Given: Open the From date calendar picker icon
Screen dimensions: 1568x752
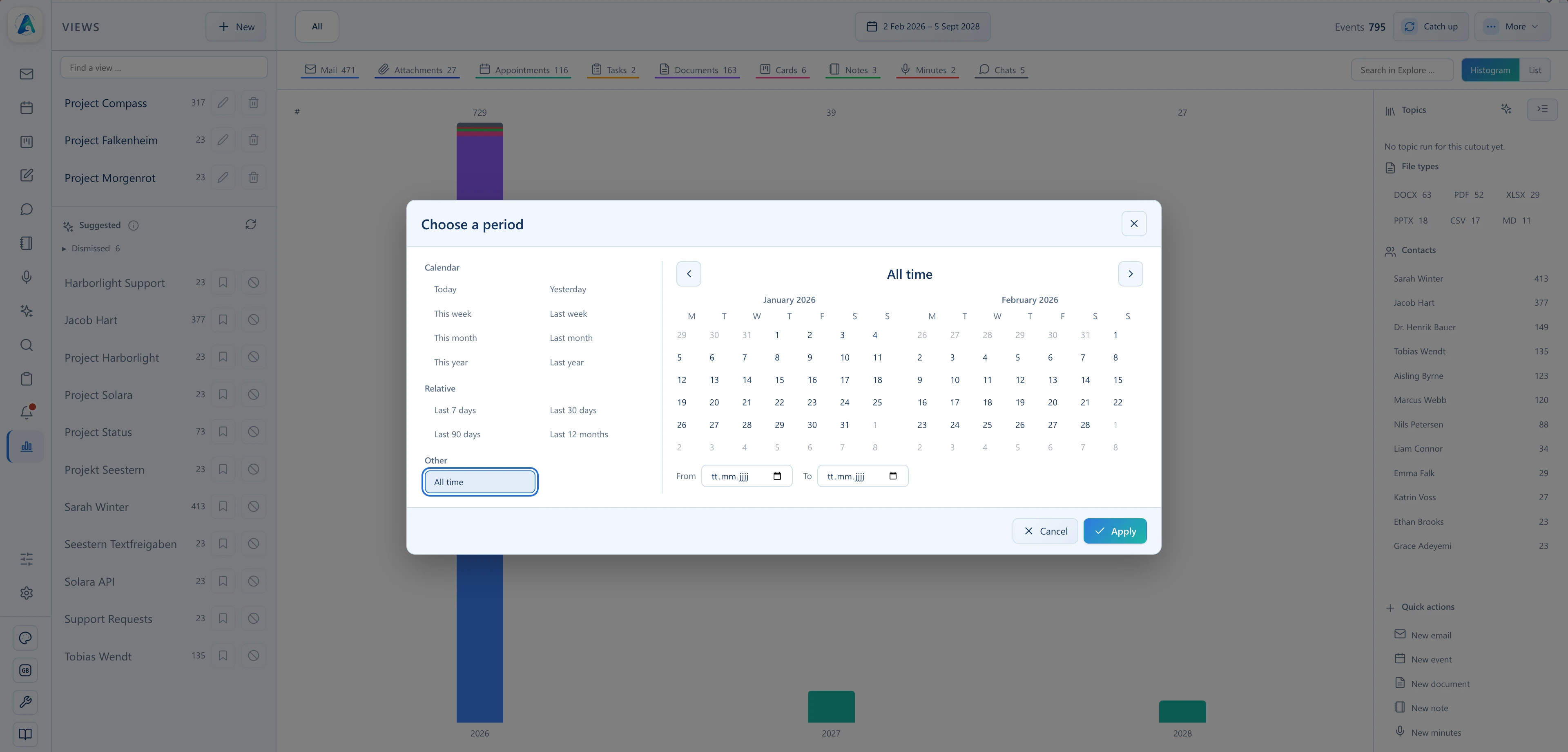Looking at the screenshot, I should pyautogui.click(x=777, y=476).
